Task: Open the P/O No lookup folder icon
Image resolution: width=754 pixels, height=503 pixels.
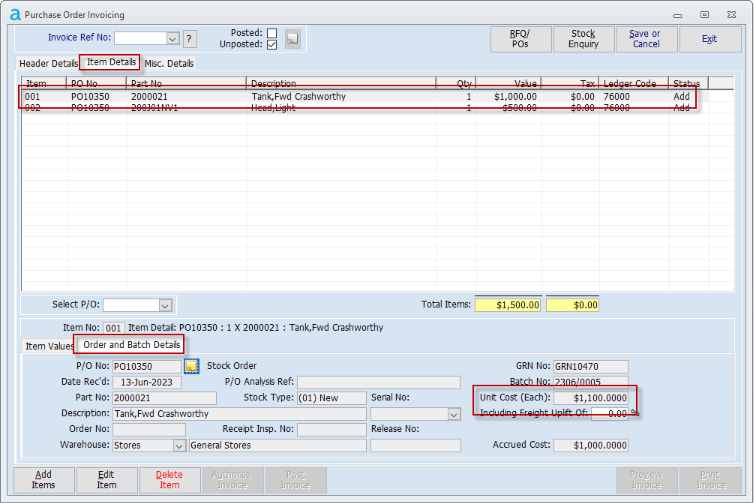Action: pos(191,366)
